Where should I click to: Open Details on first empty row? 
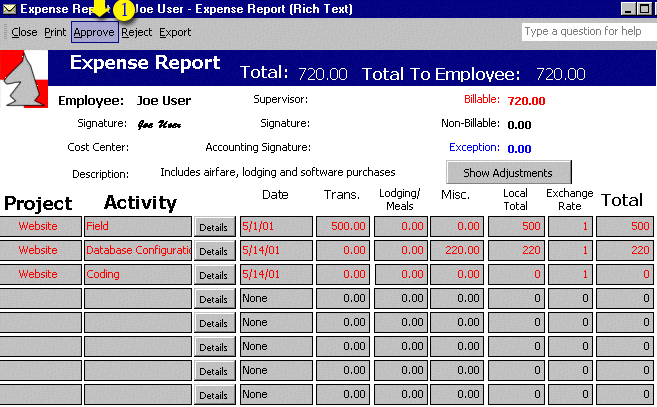click(214, 299)
